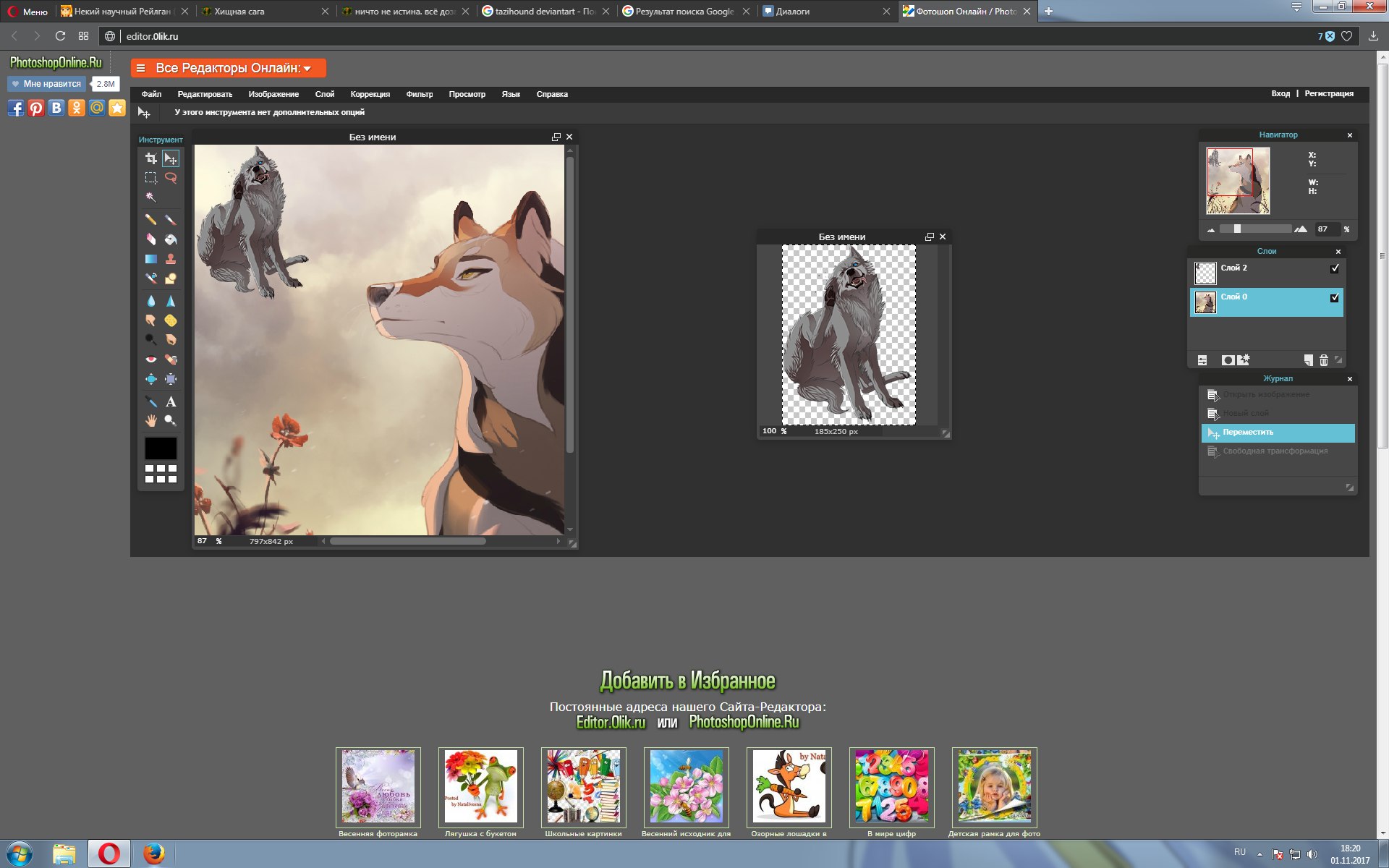Select the Color Picker eyedropper tool
The image size is (1389, 868).
tap(150, 401)
